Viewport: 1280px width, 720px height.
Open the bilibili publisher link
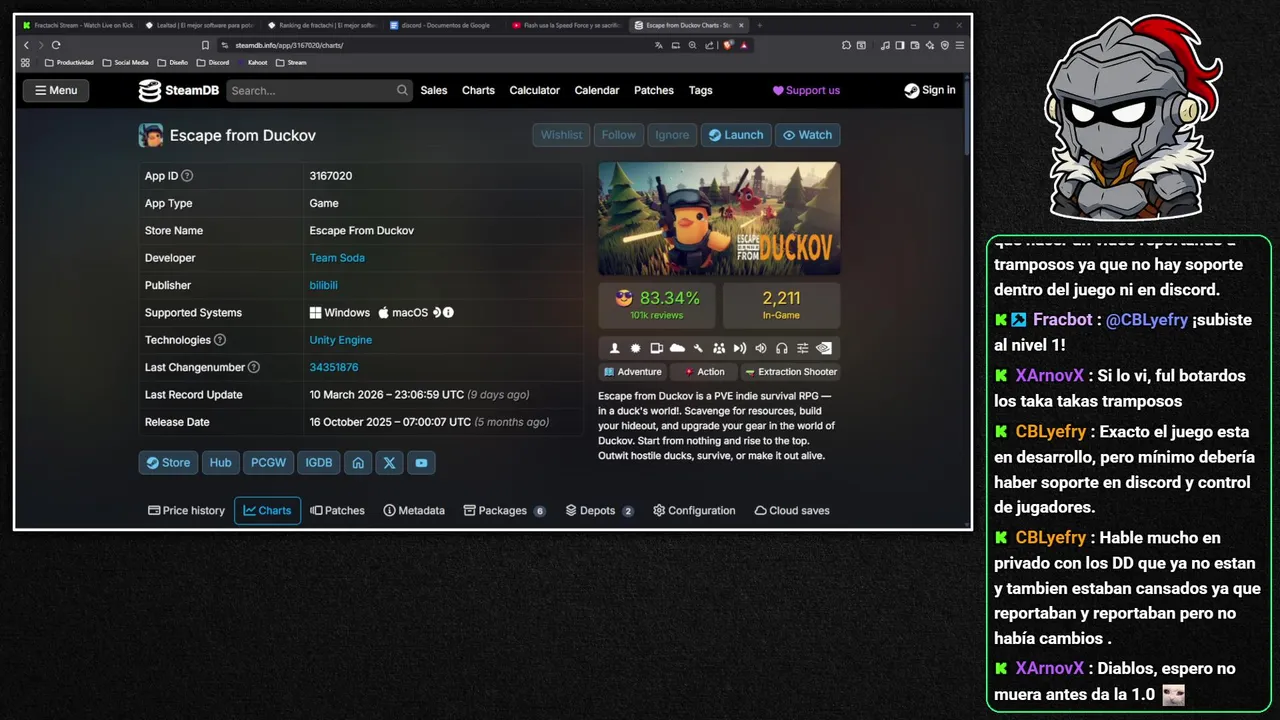tap(323, 285)
